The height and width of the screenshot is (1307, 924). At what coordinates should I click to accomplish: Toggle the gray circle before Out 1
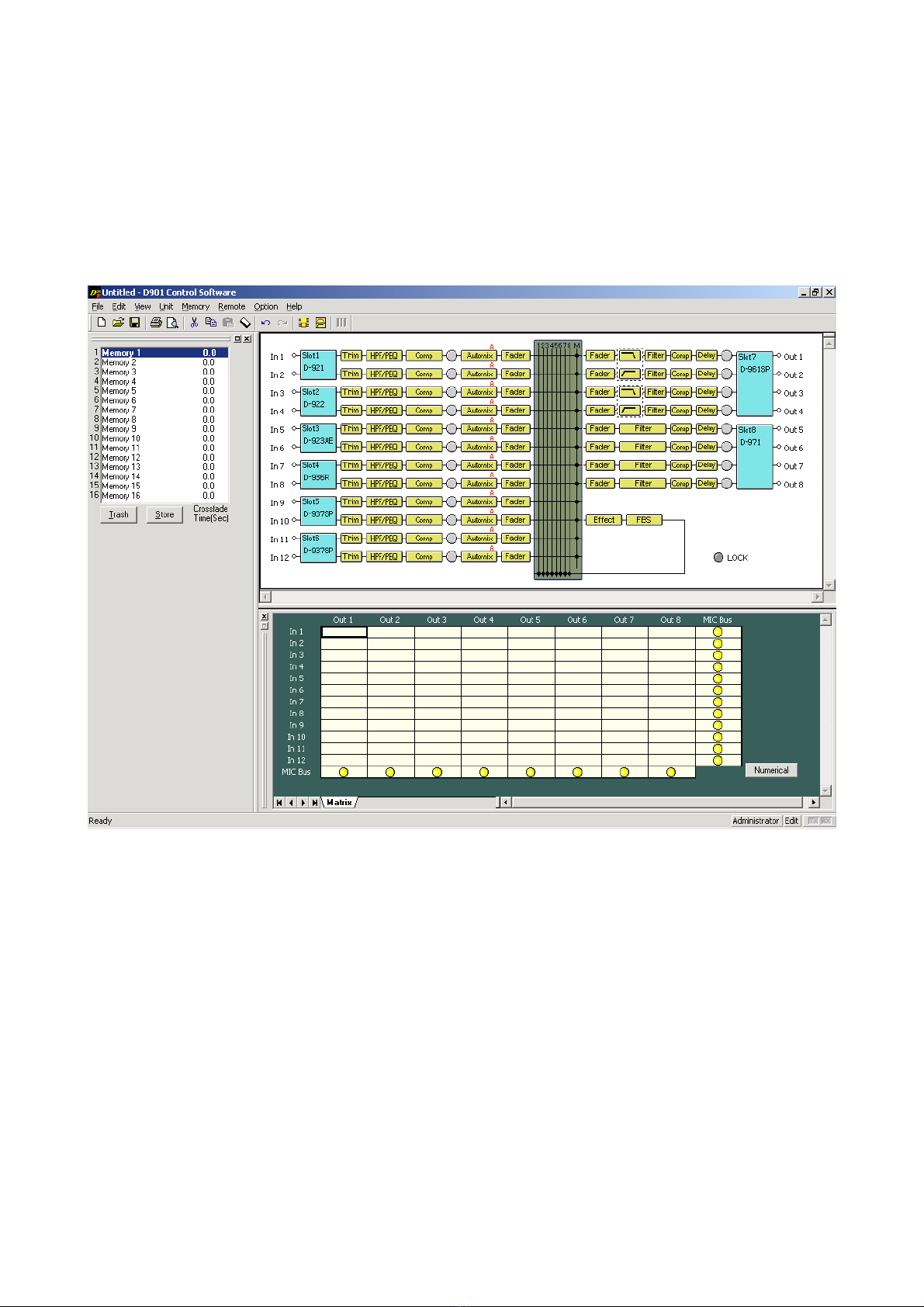[727, 355]
